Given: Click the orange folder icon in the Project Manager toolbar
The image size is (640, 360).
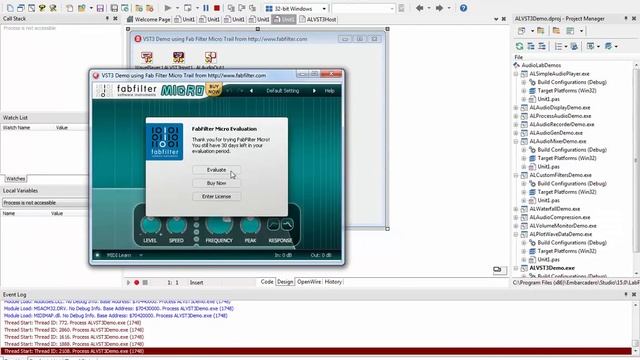Looking at the screenshot, I should click(556, 31).
